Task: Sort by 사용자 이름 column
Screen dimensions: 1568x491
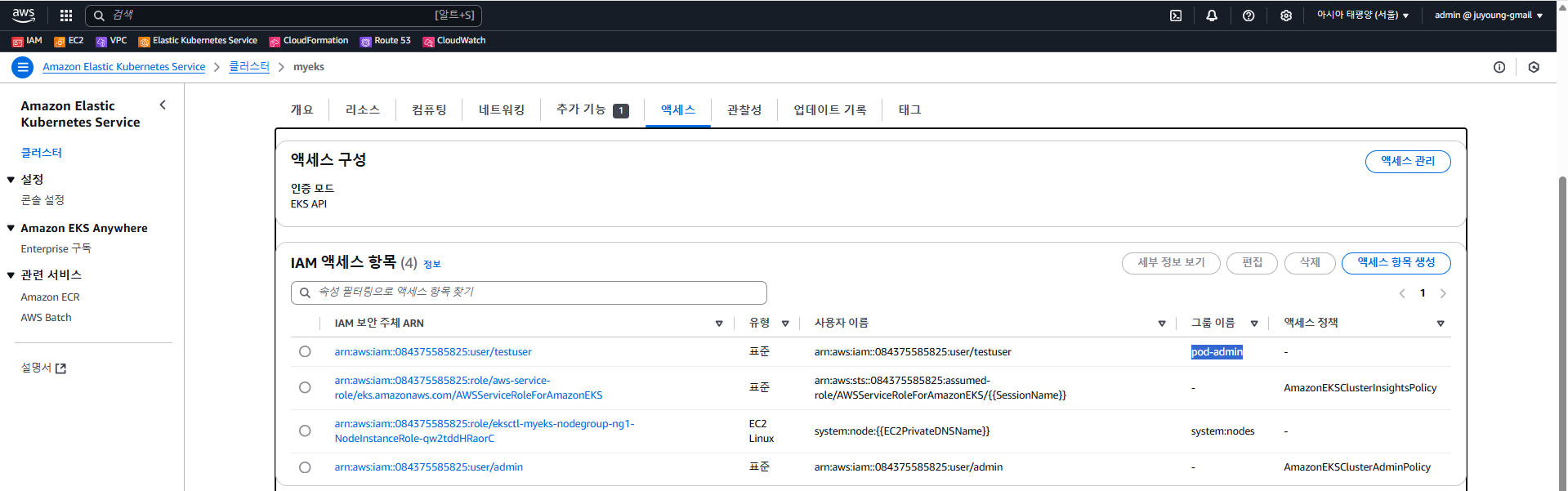Action: tap(1162, 324)
